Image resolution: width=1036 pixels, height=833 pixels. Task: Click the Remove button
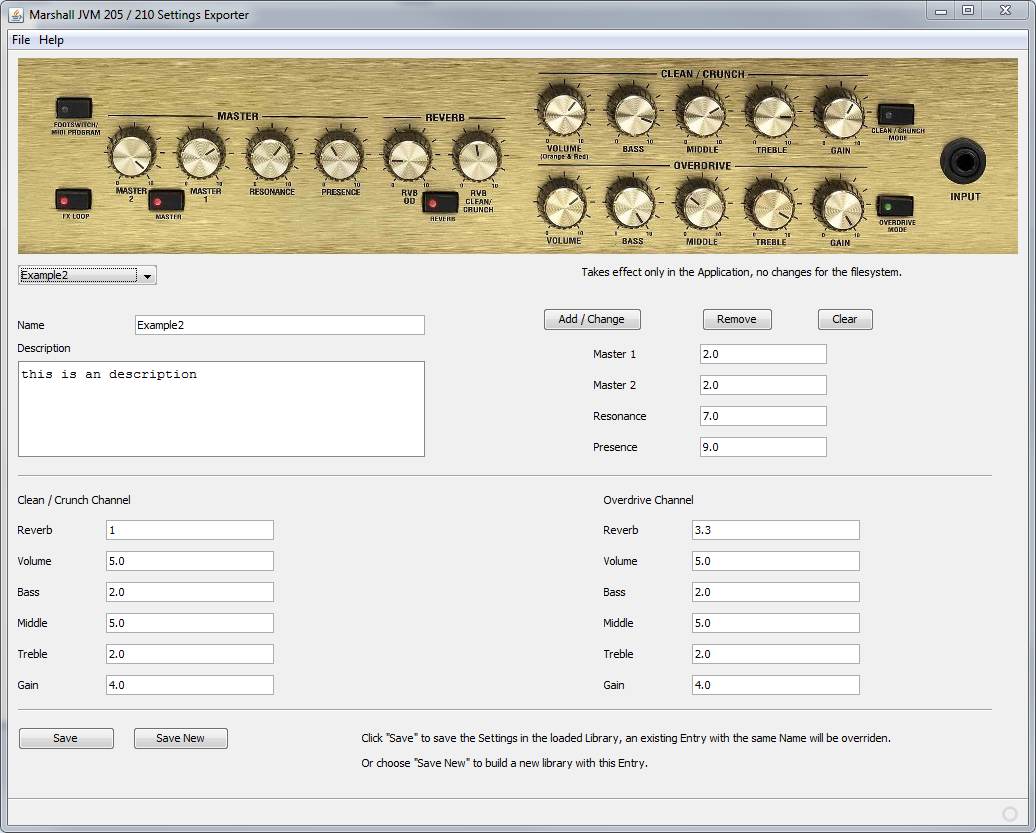coord(737,319)
